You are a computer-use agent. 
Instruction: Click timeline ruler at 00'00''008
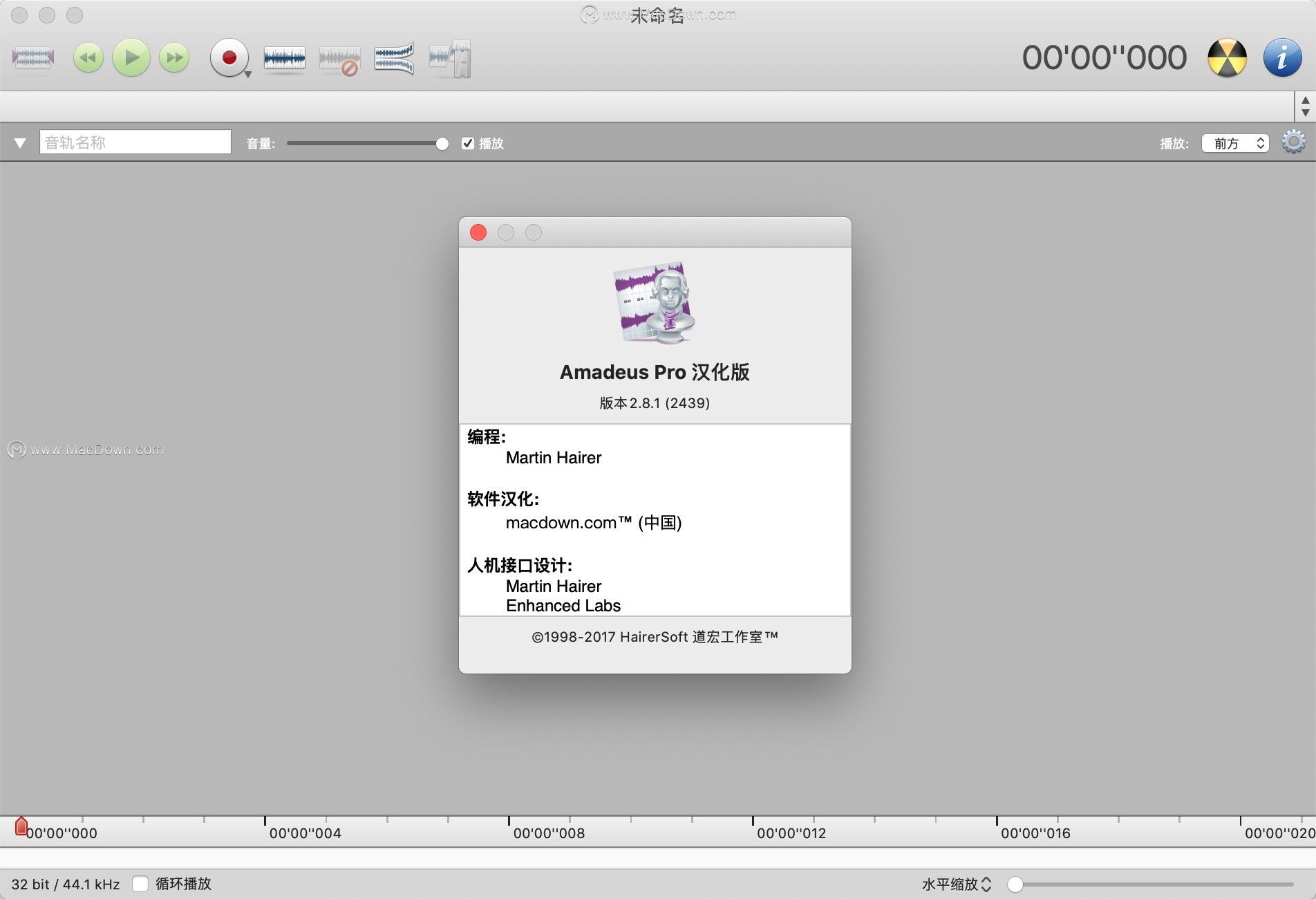549,833
